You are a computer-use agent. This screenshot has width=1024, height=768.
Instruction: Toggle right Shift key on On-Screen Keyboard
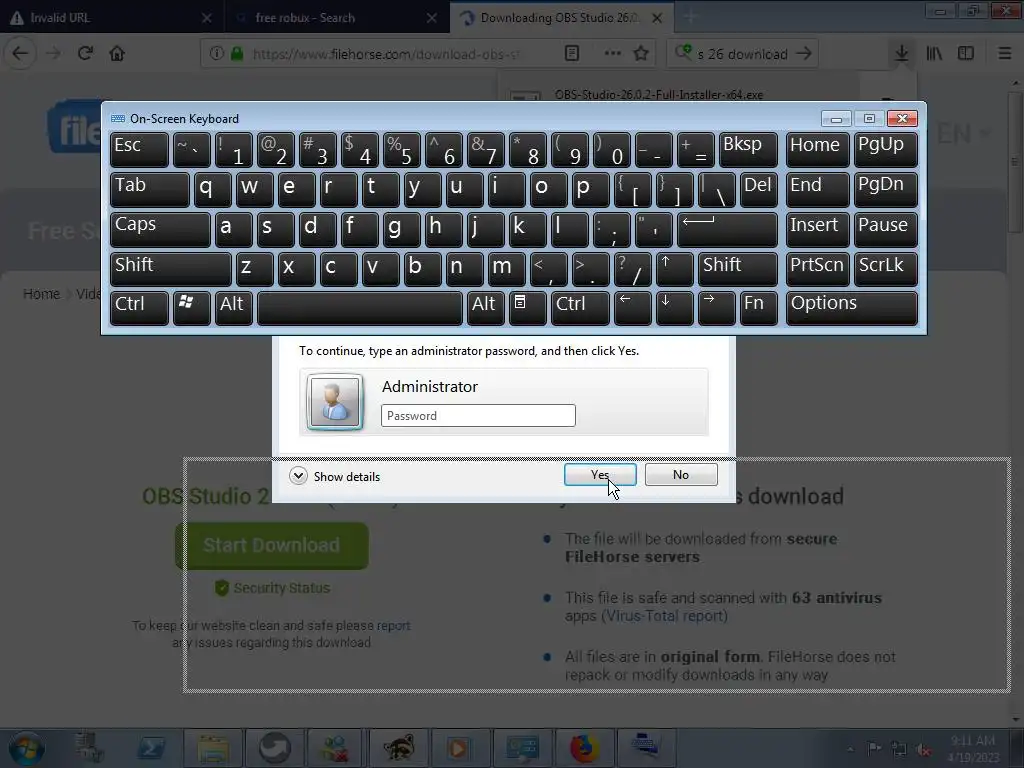pyautogui.click(x=738, y=270)
